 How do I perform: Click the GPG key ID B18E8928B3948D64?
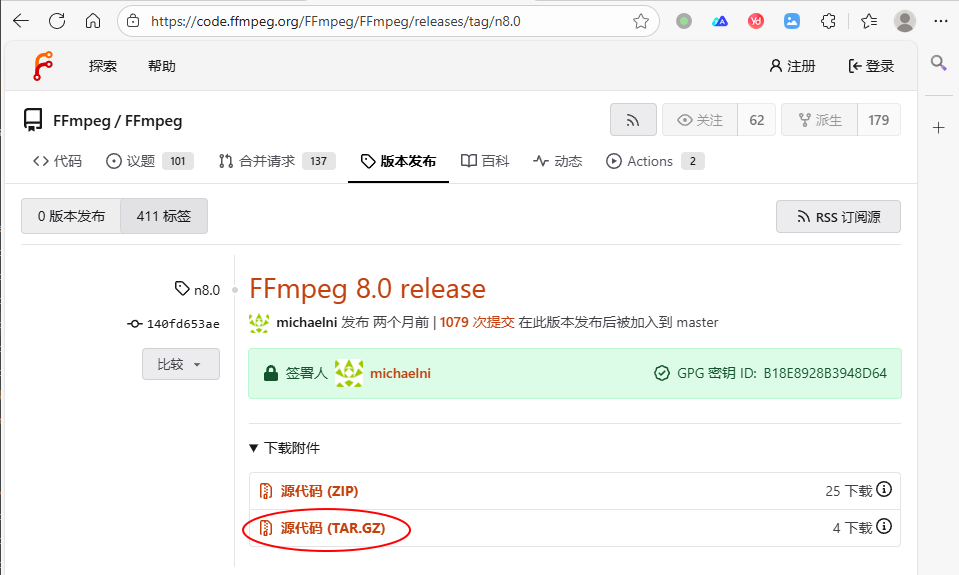(825, 373)
